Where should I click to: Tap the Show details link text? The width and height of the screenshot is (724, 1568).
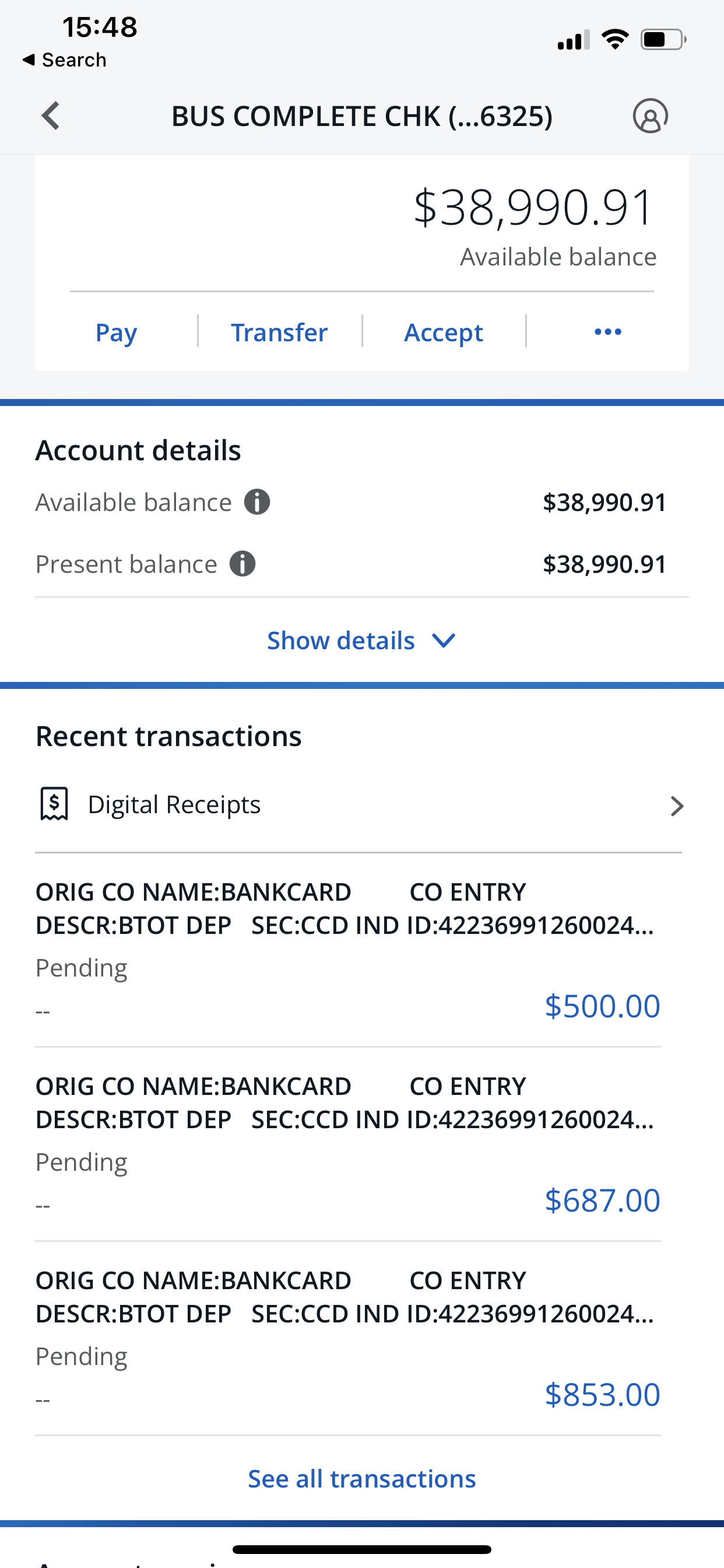coord(340,640)
